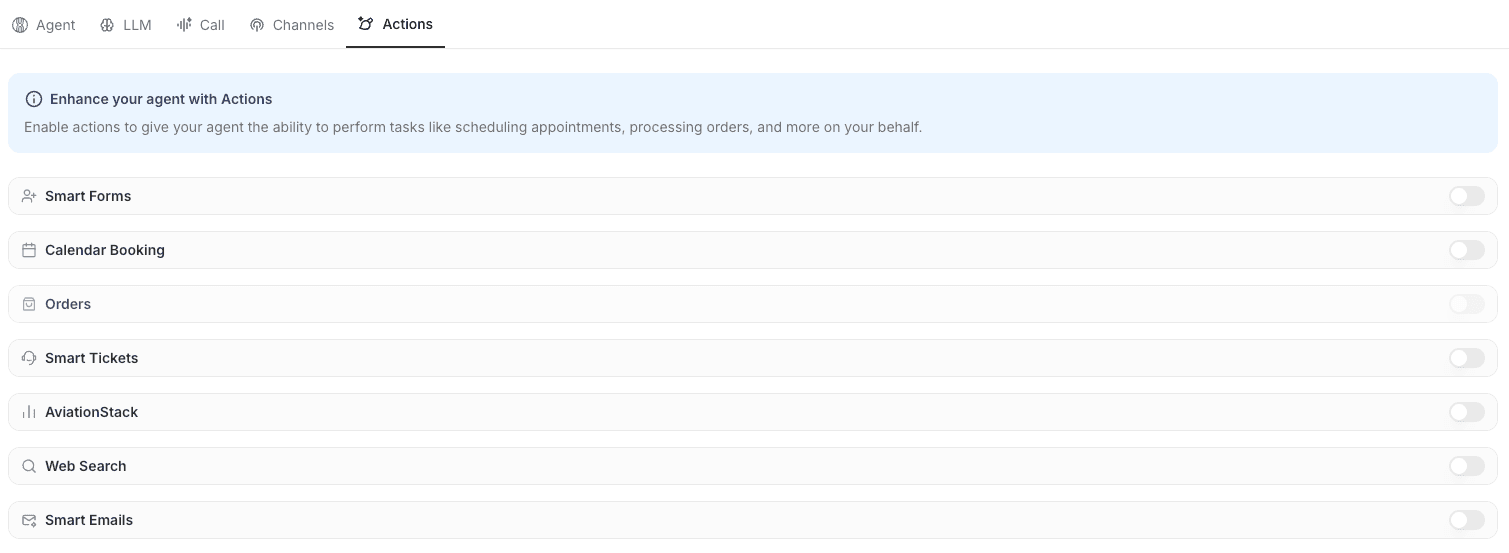Switch on Smart Tickets
The width and height of the screenshot is (1509, 553).
[x=1466, y=358]
